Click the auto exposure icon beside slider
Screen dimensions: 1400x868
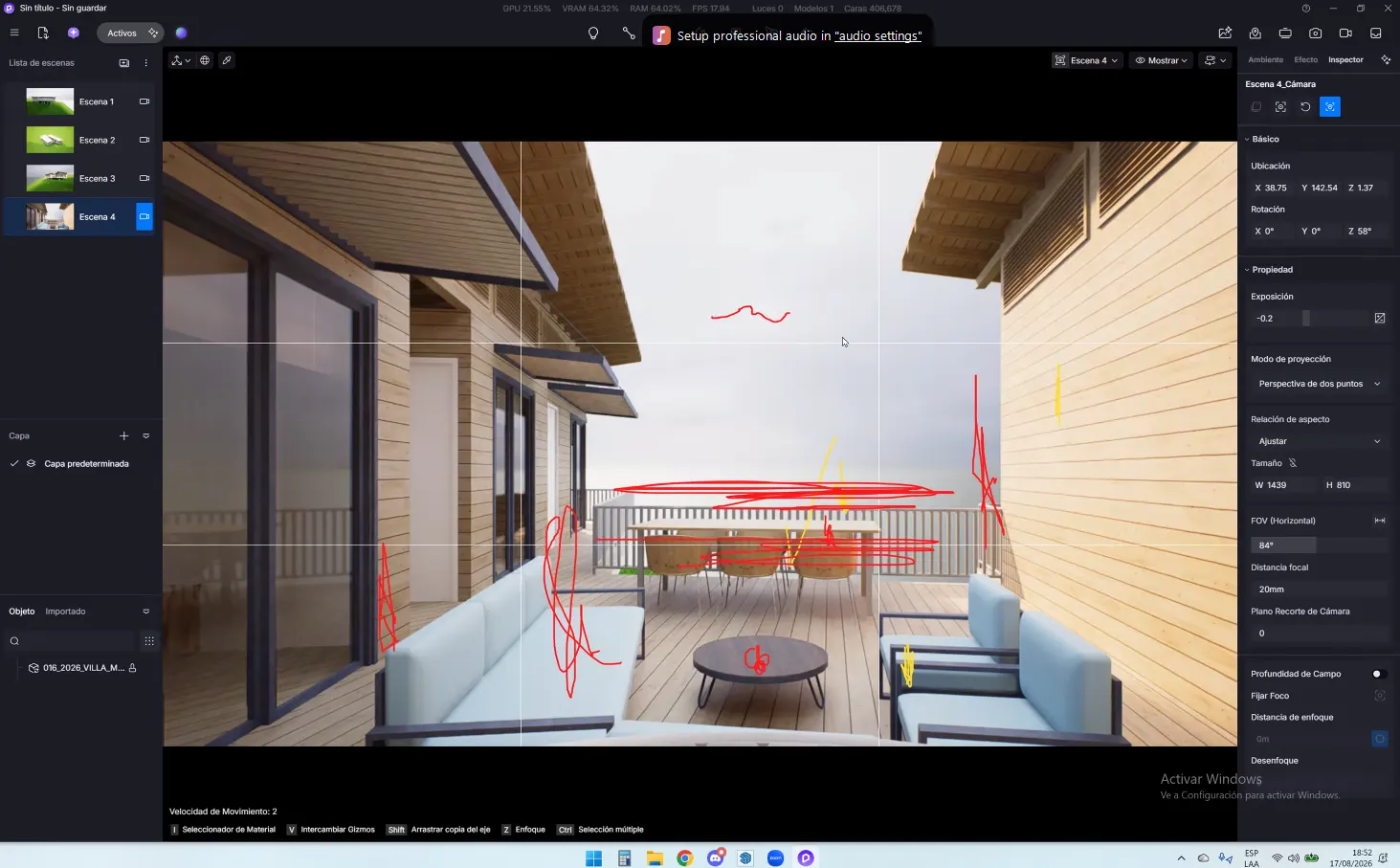pyautogui.click(x=1380, y=318)
